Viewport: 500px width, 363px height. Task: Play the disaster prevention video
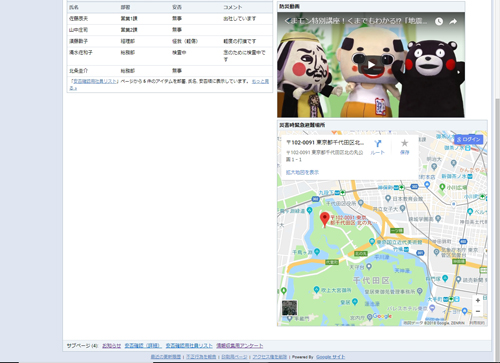(371, 65)
